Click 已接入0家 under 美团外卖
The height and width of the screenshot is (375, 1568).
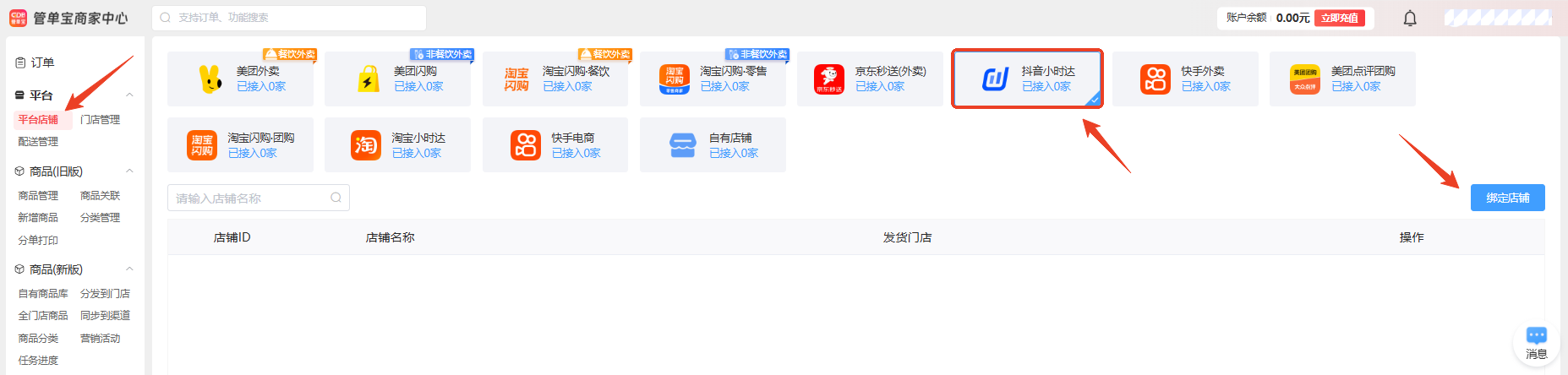point(261,87)
